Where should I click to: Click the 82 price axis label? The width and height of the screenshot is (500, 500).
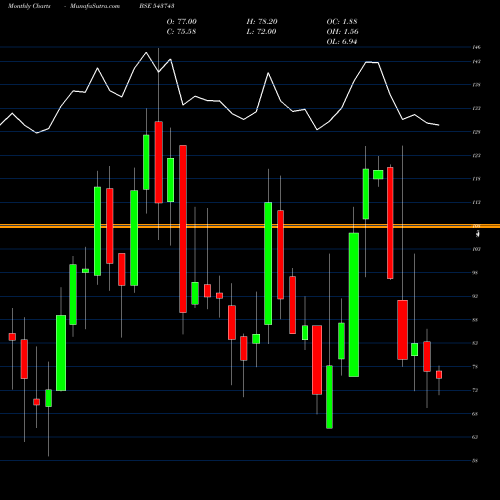[x=475, y=343]
